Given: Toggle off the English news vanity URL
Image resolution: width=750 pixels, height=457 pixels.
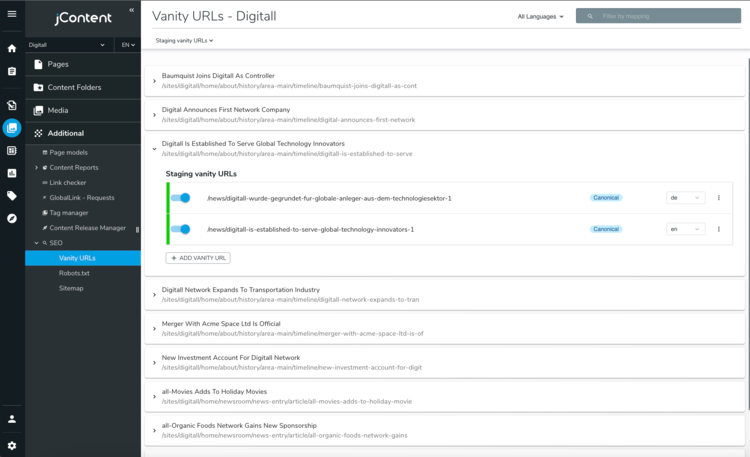Looking at the screenshot, I should 181,229.
